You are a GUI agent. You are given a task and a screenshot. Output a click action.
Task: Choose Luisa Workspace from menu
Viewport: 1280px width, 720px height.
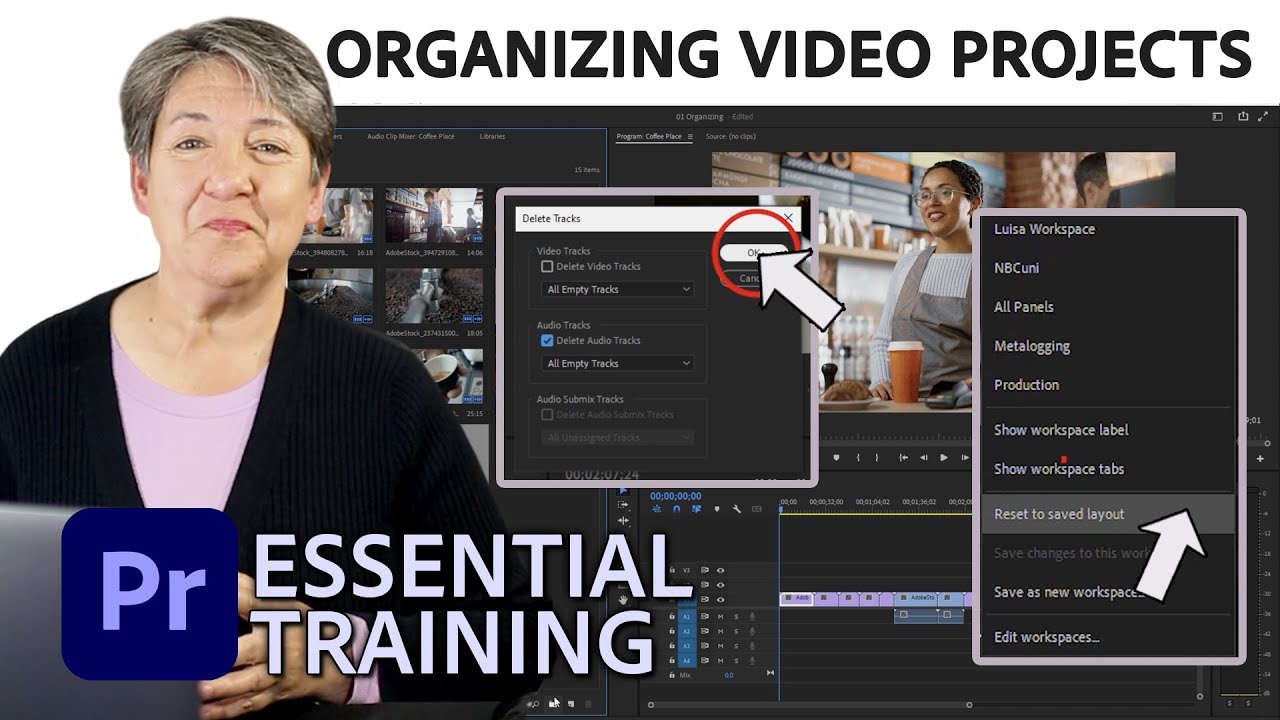pos(1044,229)
